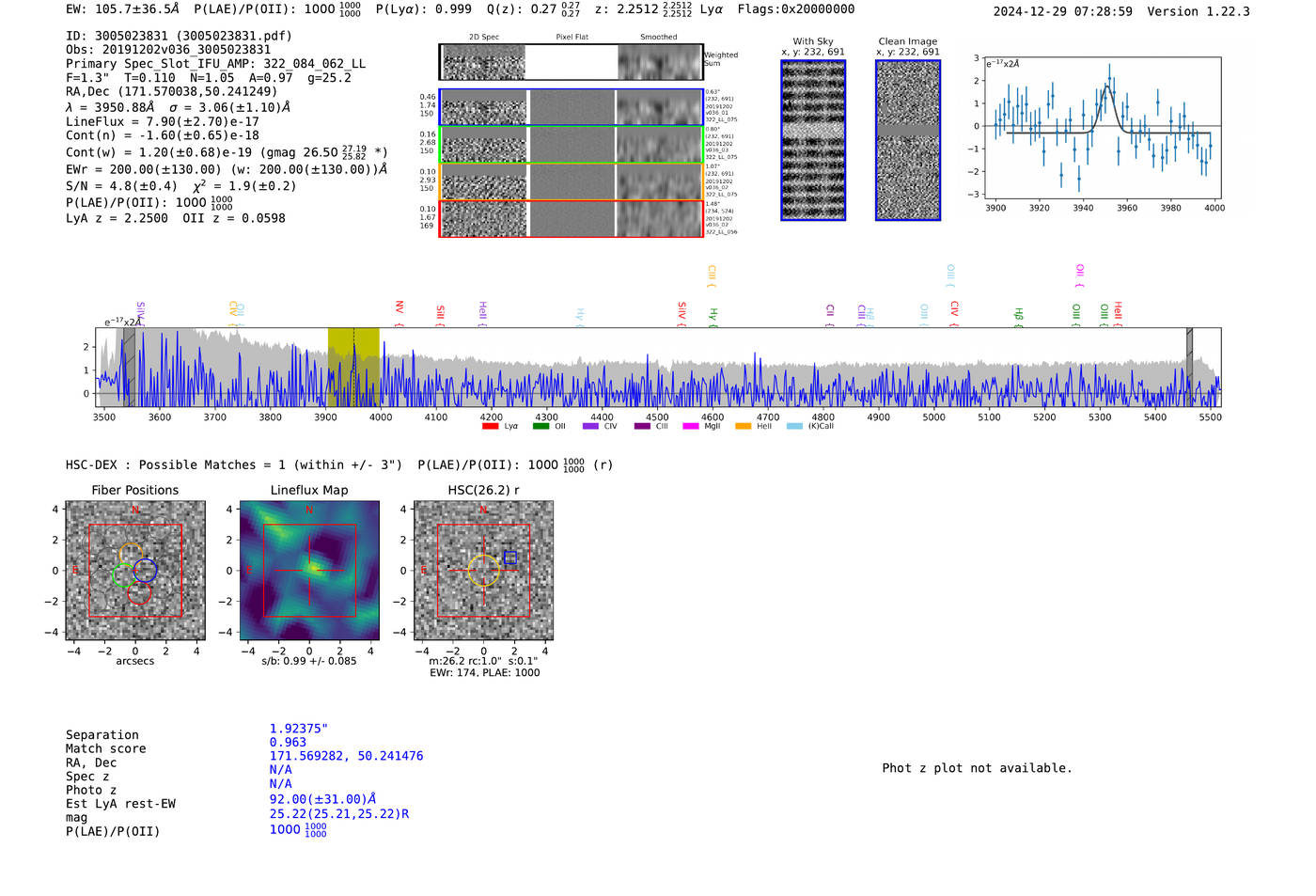Click the purple CII line marker

click(830, 315)
